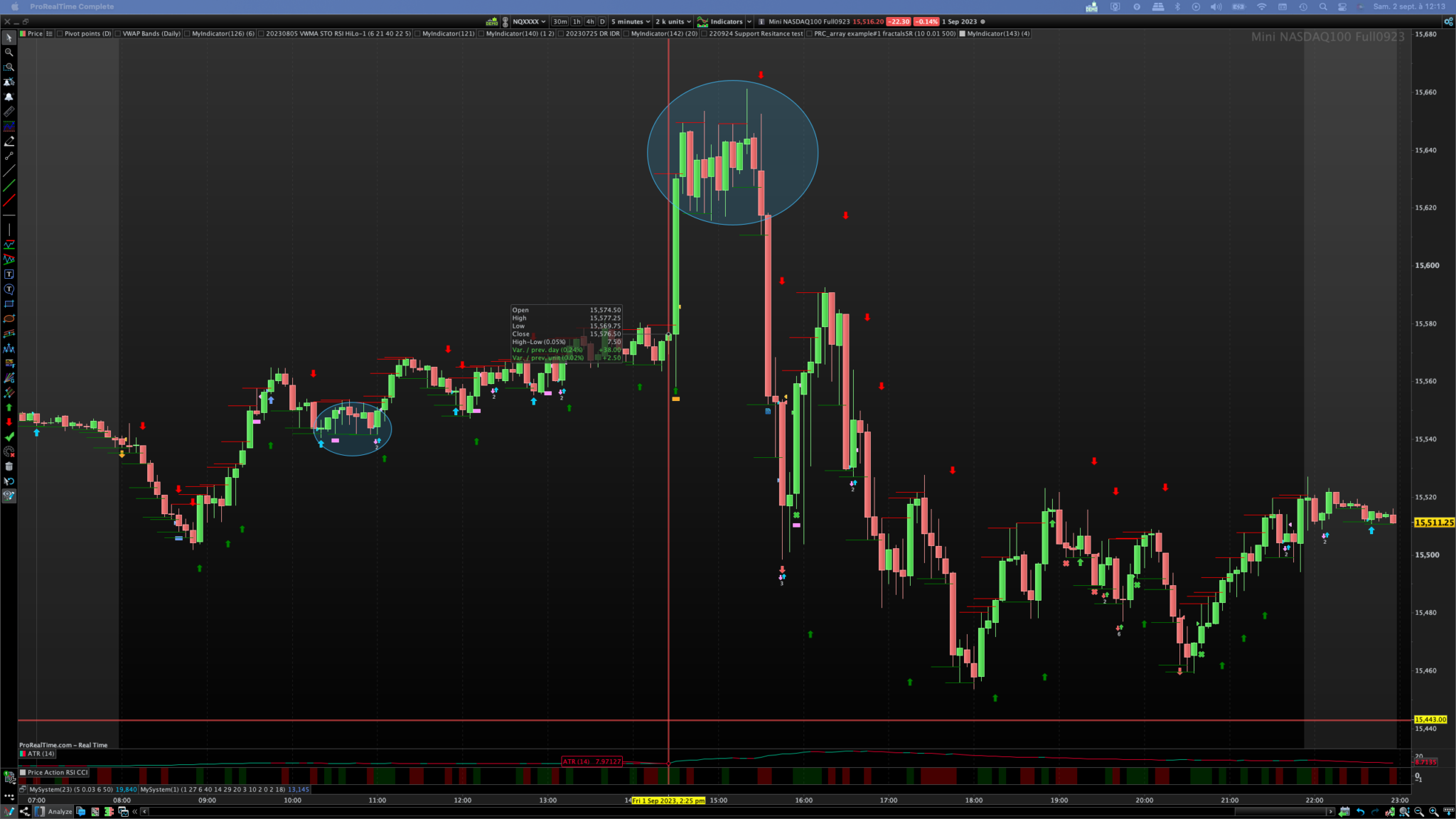Viewport: 1456px width, 819px height.
Task: Switch to the 4h timeframe
Action: click(590, 21)
